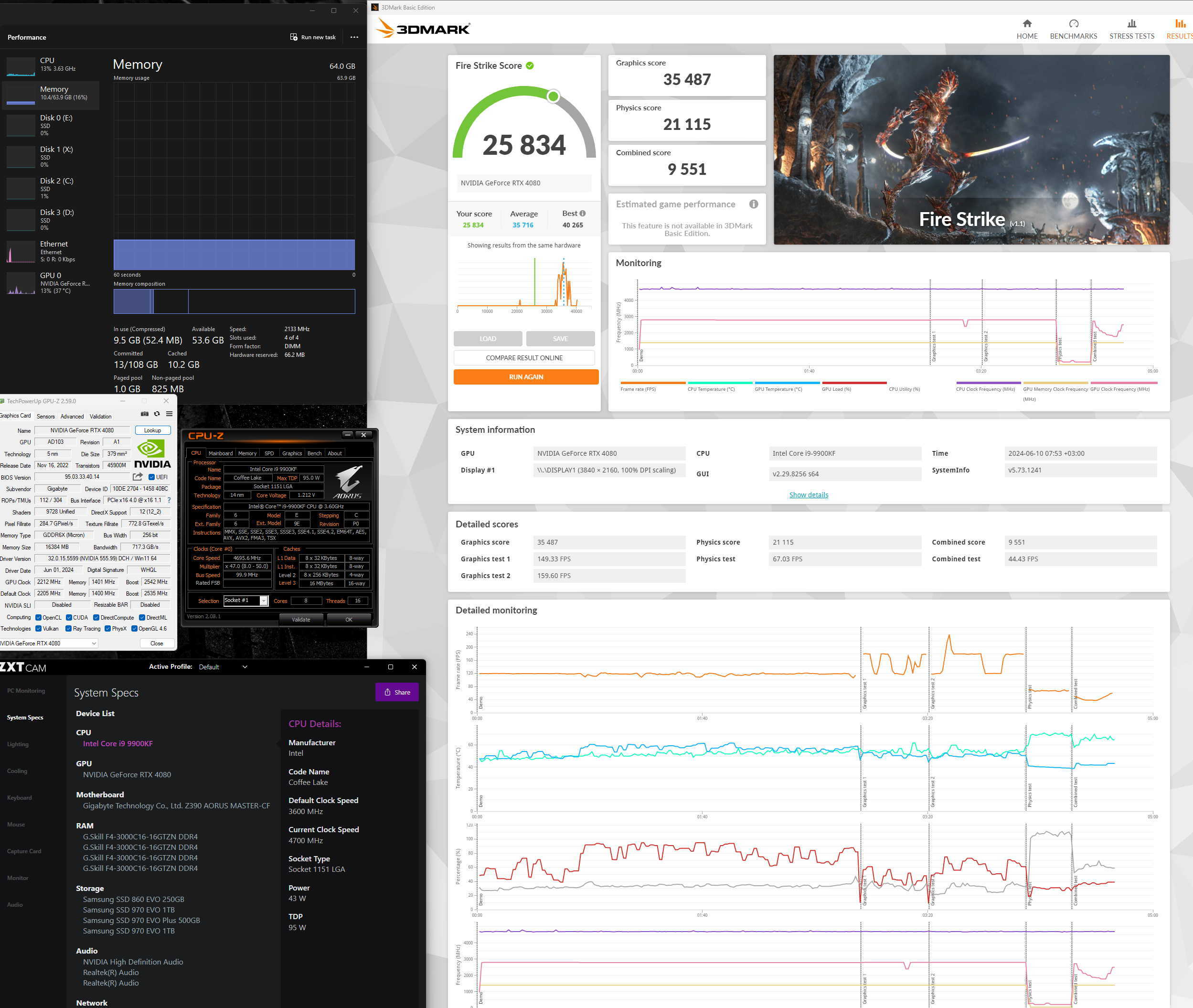This screenshot has width=1193, height=1008.
Task: Click the Graphics score card in 3DMark
Action: coord(687,75)
